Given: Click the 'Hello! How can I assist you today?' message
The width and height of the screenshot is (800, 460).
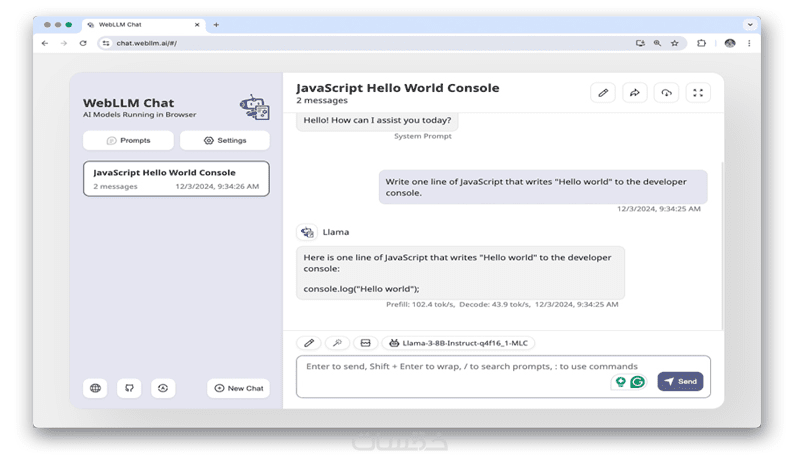Looking at the screenshot, I should coord(377,120).
